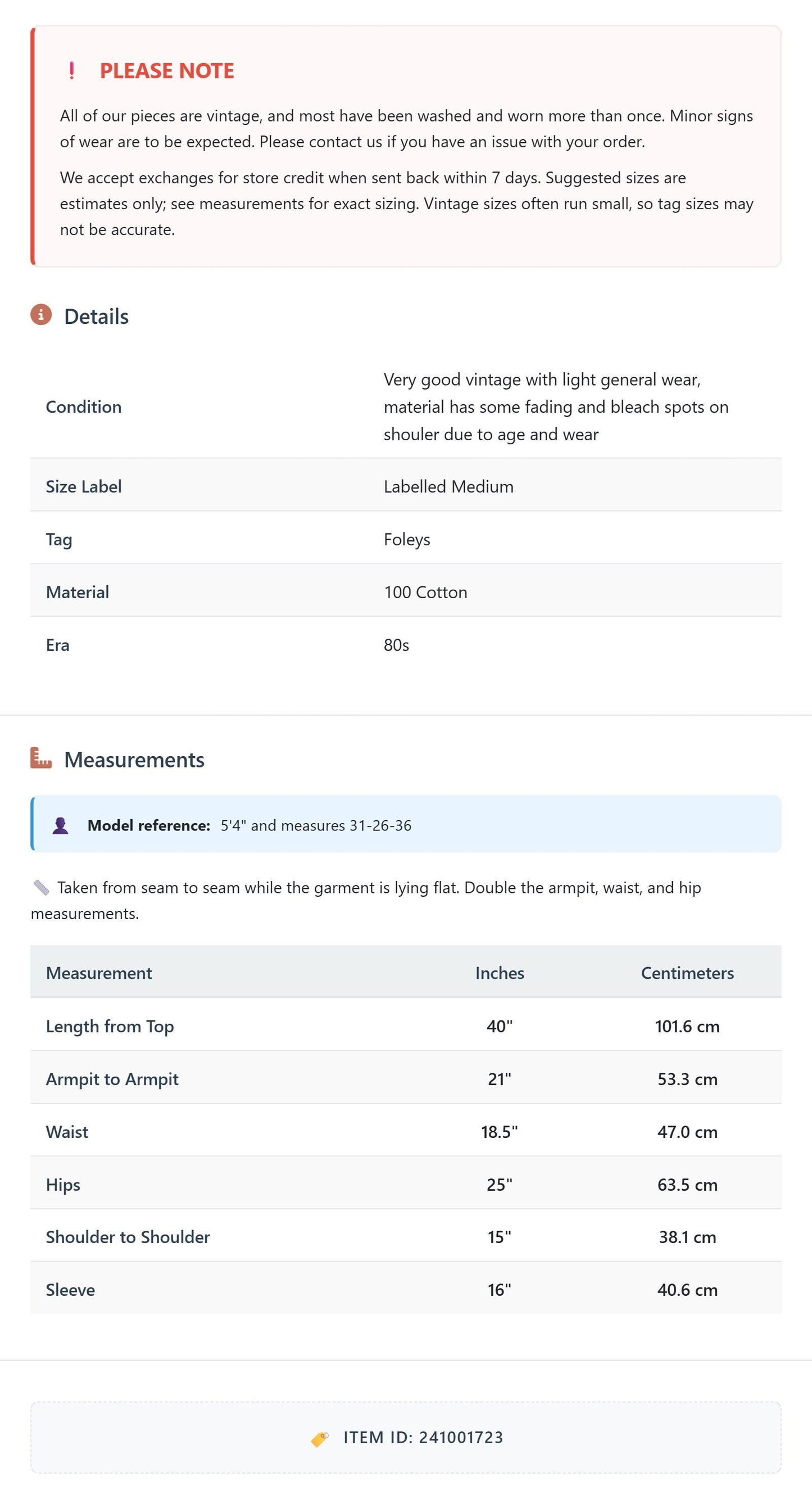
Task: Click the Labelled Medium size value
Action: (449, 486)
